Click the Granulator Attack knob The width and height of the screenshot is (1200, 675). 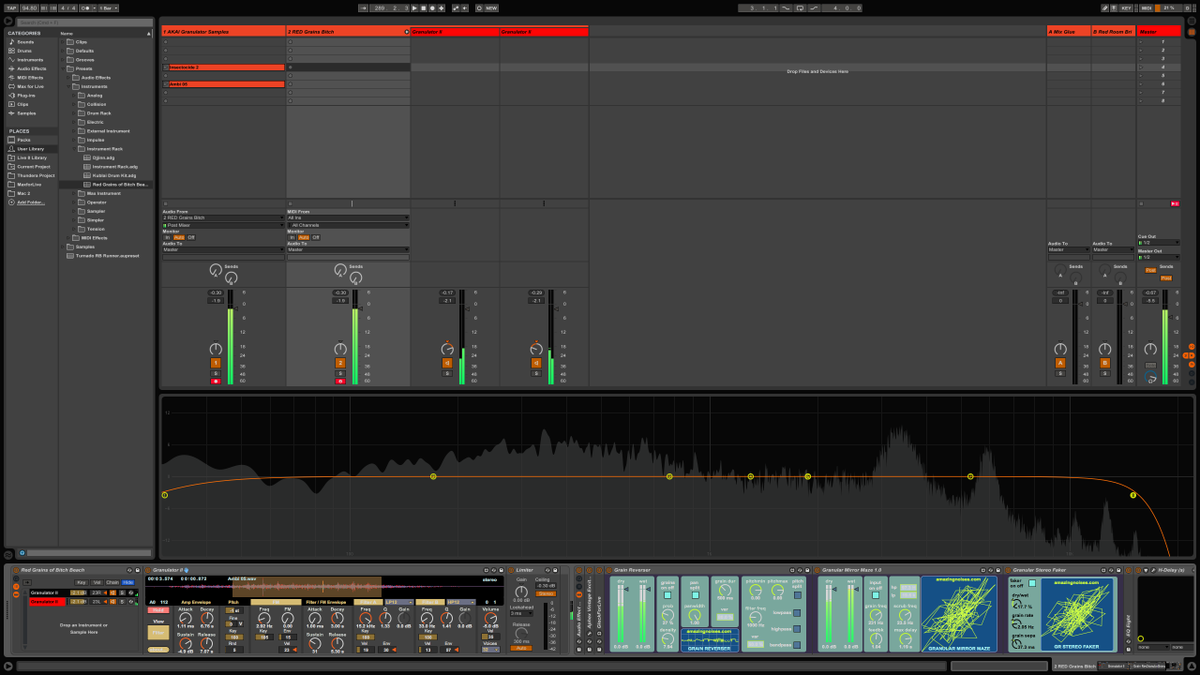coord(183,618)
